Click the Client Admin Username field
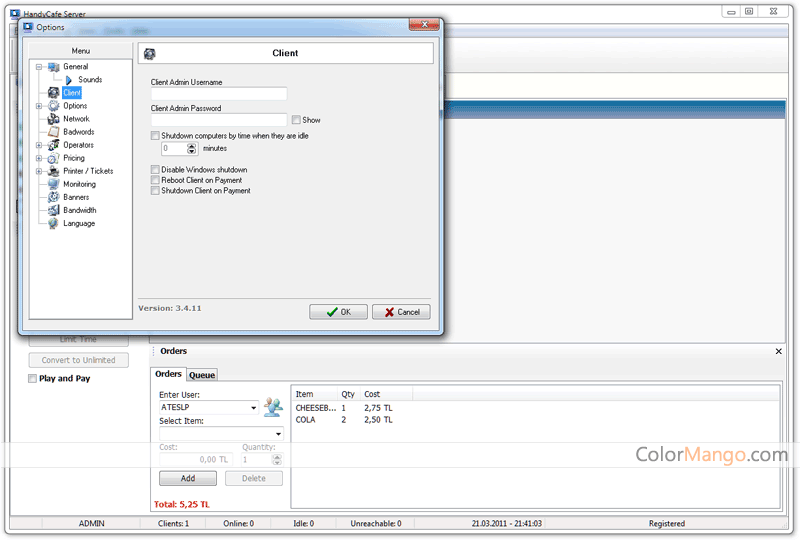 218,94
